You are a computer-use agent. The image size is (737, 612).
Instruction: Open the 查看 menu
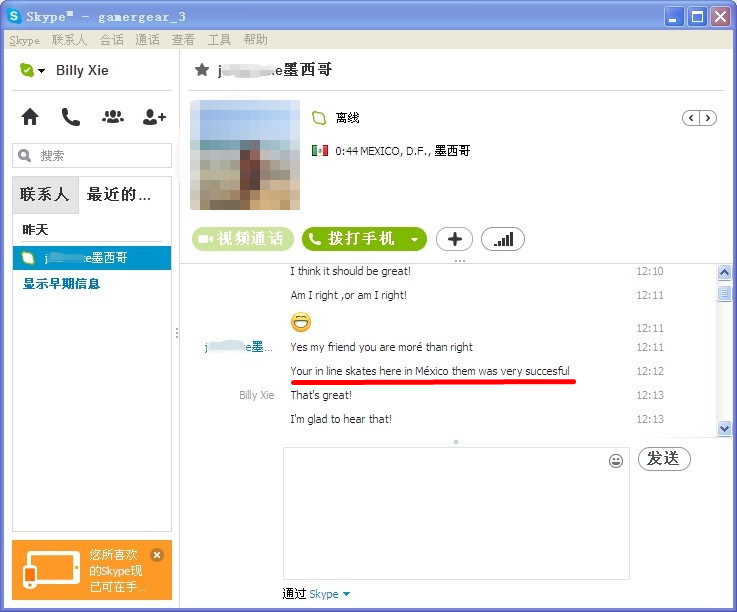click(x=183, y=40)
